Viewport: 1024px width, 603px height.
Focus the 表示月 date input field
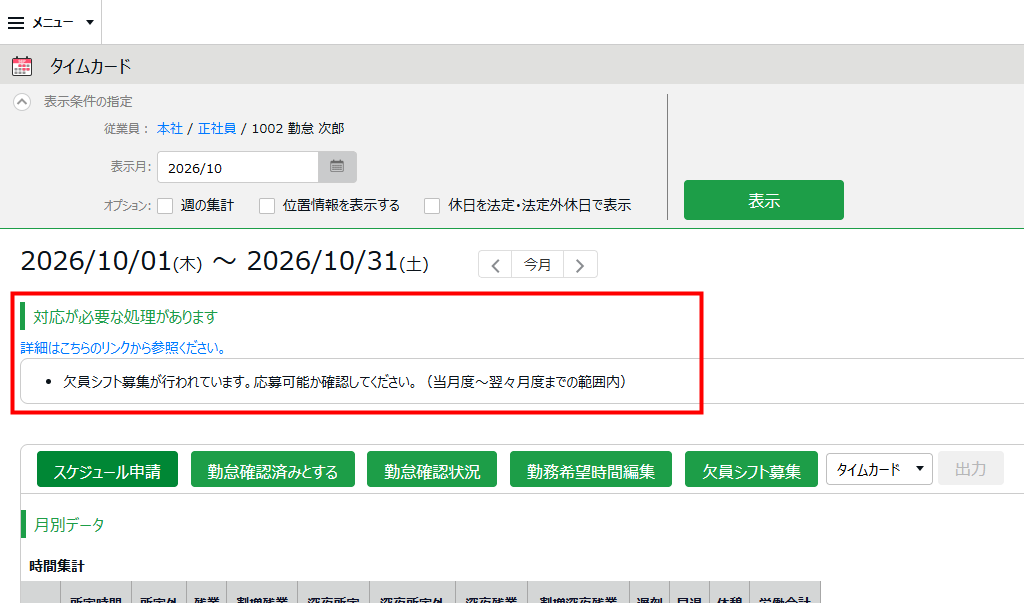[x=238, y=167]
